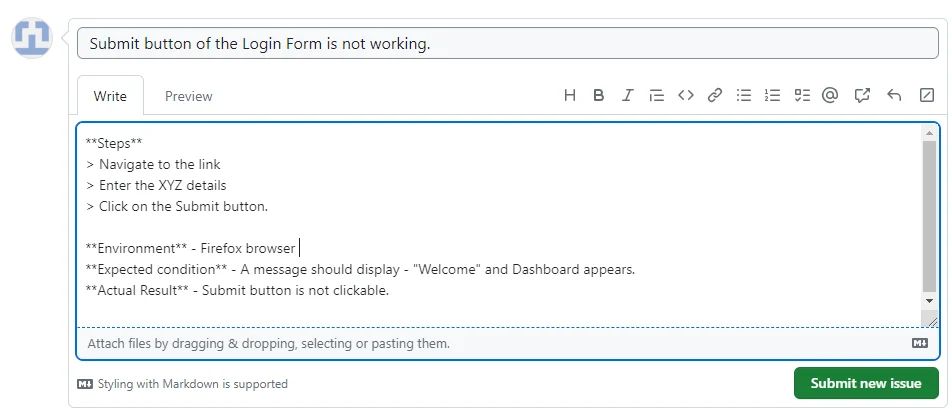This screenshot has width=952, height=409.
Task: Insert a saved reply with arrow icon
Action: (x=894, y=95)
